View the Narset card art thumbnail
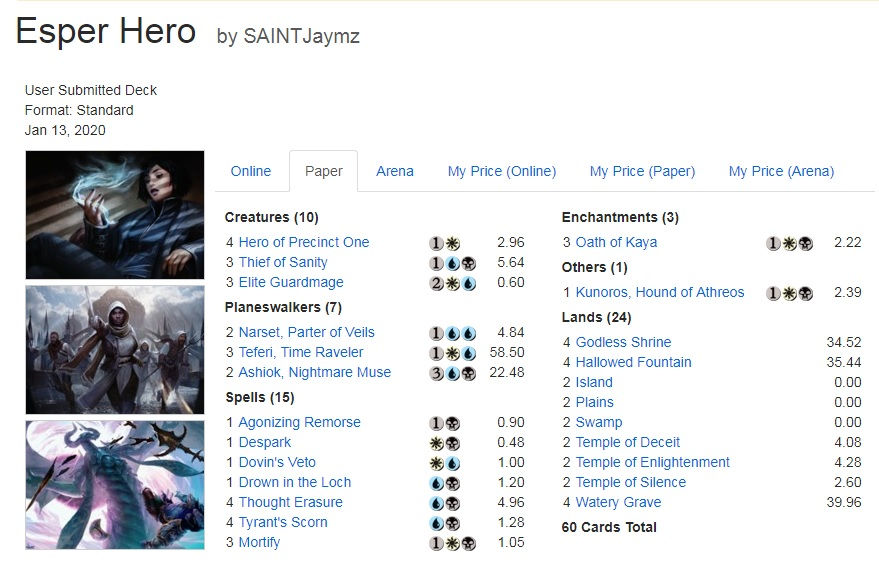Screen dimensions: 879x564 pyautogui.click(x=115, y=215)
